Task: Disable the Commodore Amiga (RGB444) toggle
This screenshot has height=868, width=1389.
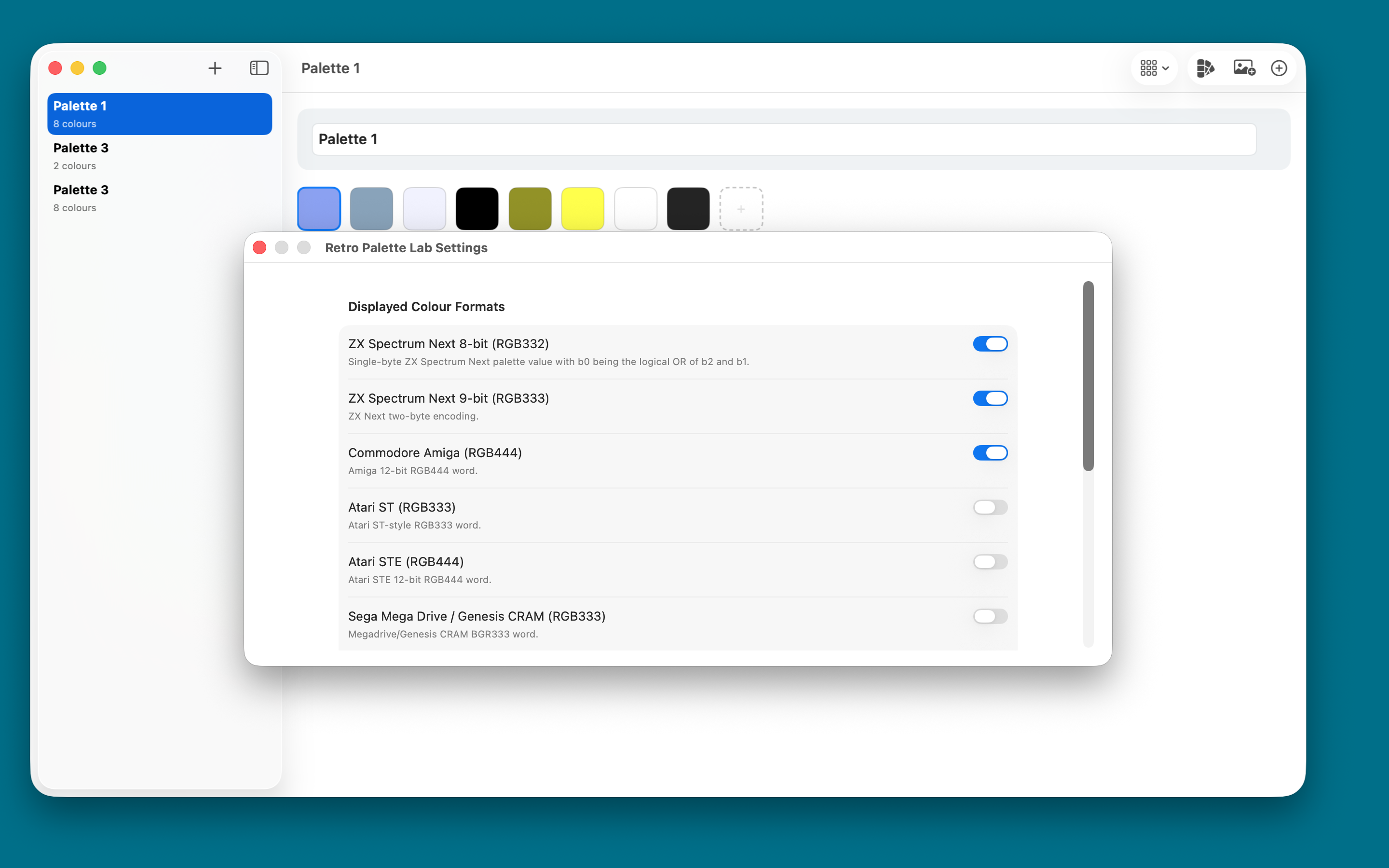Action: pyautogui.click(x=990, y=453)
